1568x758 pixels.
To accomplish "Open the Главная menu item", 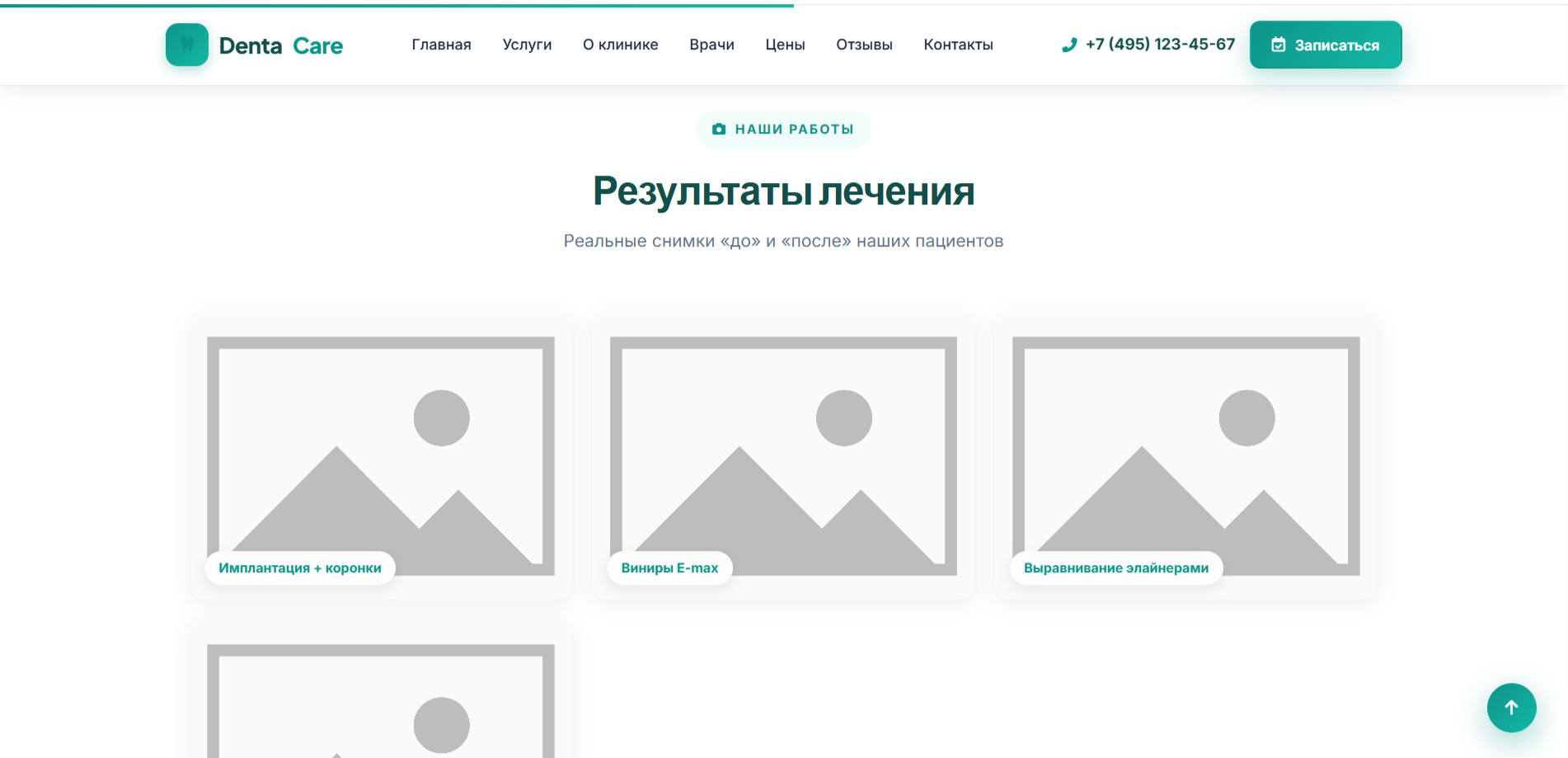I will (441, 45).
